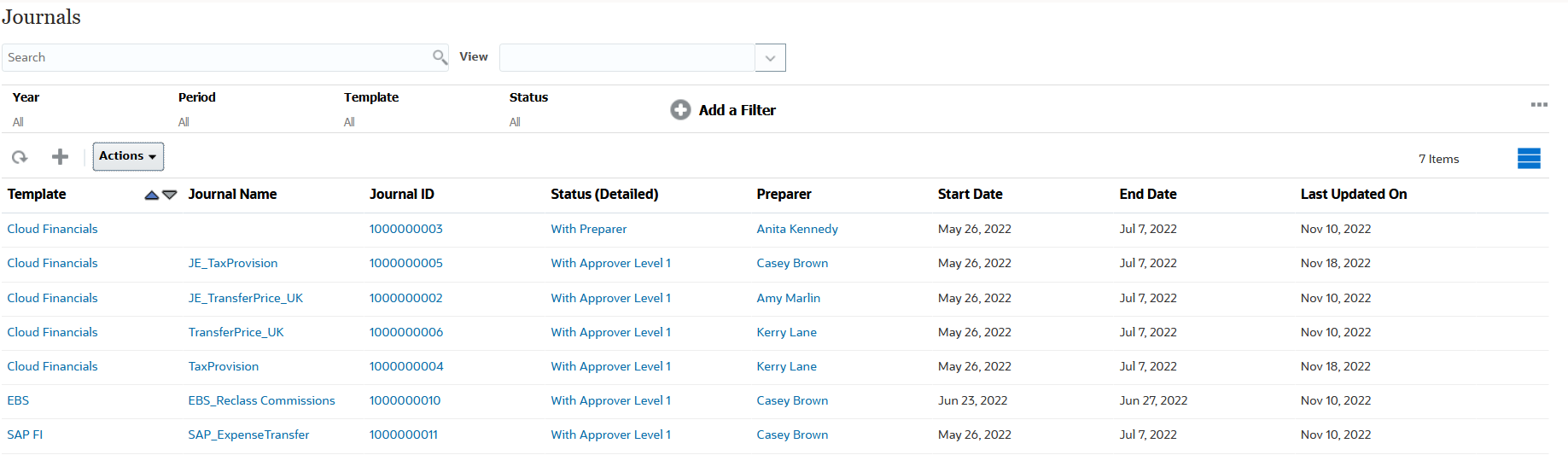
Task: Sort Template column ascending
Action: [x=152, y=195]
